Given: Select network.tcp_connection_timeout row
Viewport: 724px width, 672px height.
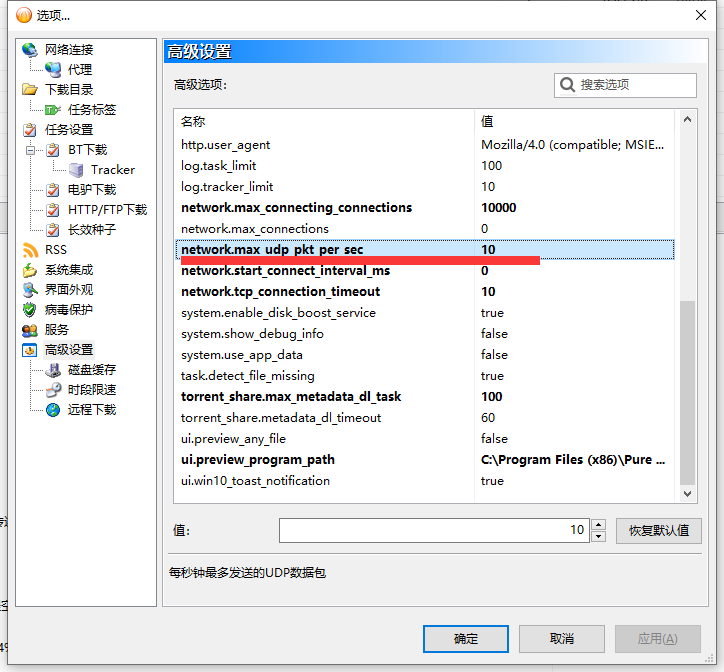Looking at the screenshot, I should (424, 292).
